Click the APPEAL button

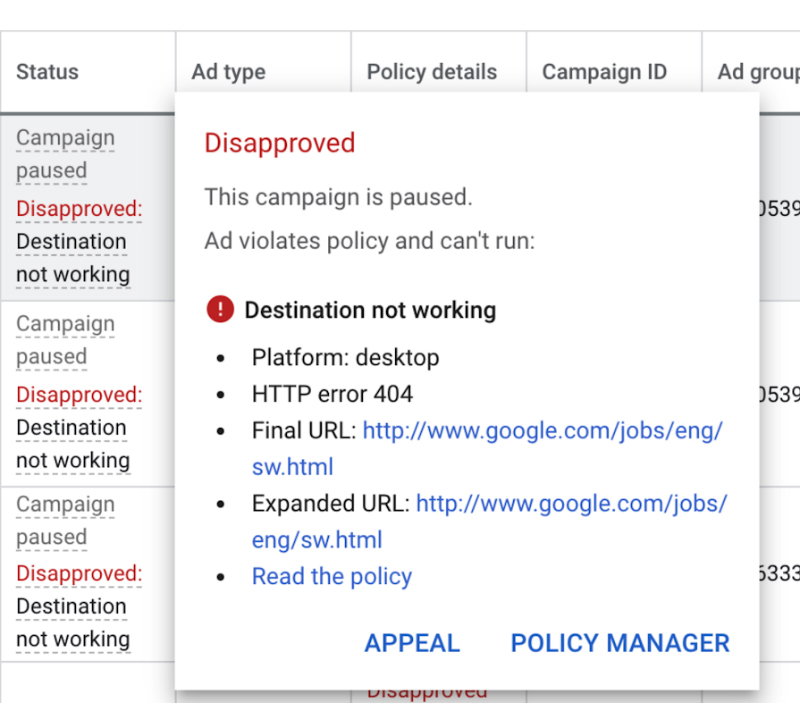click(412, 643)
